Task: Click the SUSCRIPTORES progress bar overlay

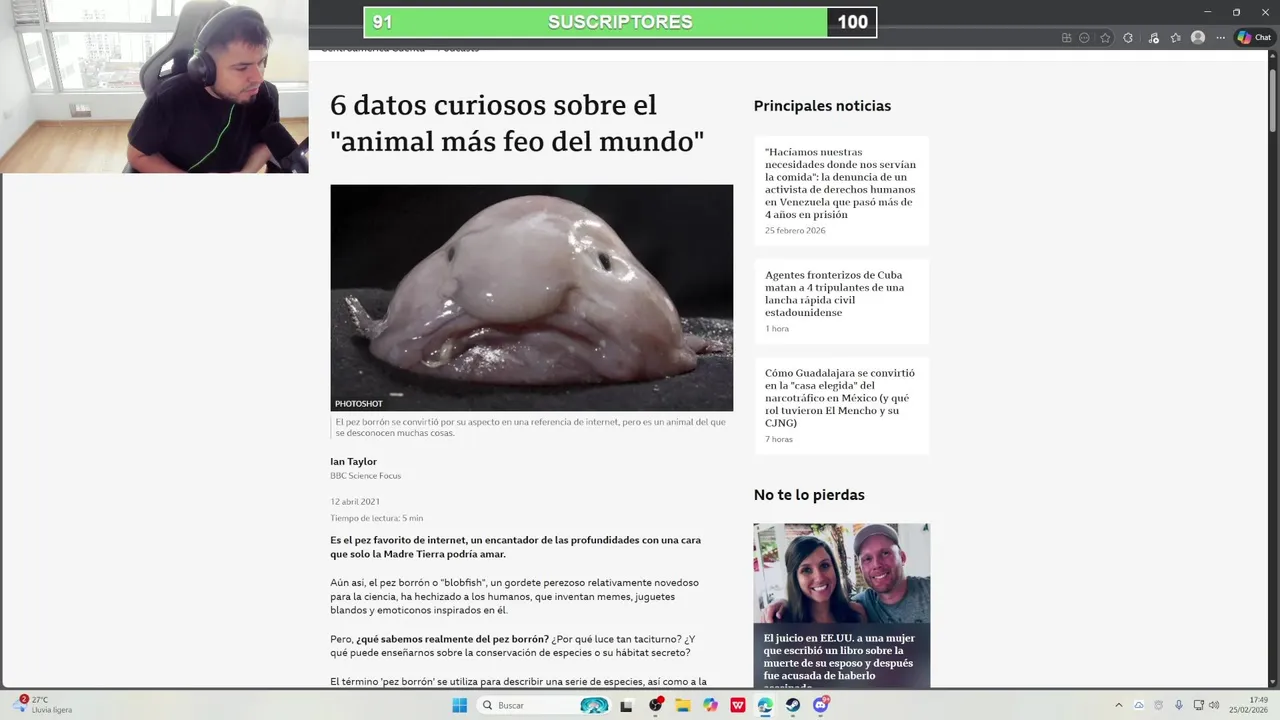Action: coord(620,22)
